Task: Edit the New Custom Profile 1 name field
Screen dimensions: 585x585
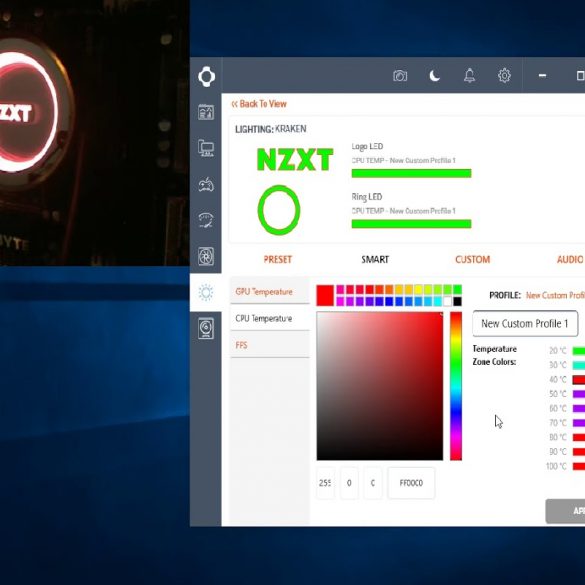Action: click(525, 323)
